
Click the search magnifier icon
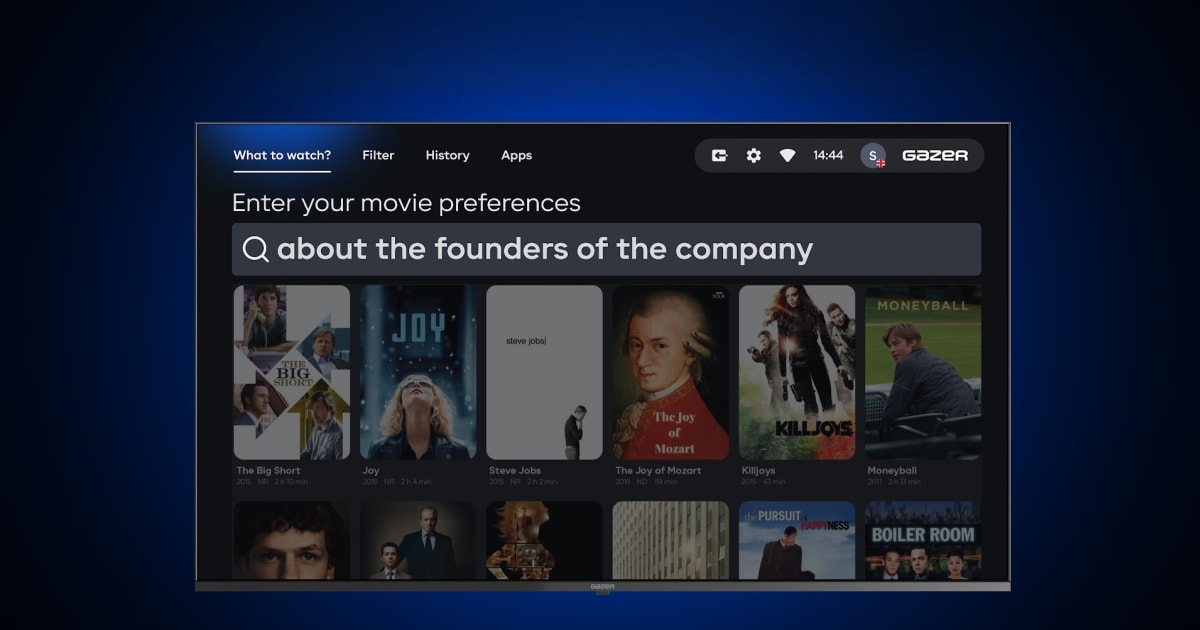pyautogui.click(x=256, y=249)
